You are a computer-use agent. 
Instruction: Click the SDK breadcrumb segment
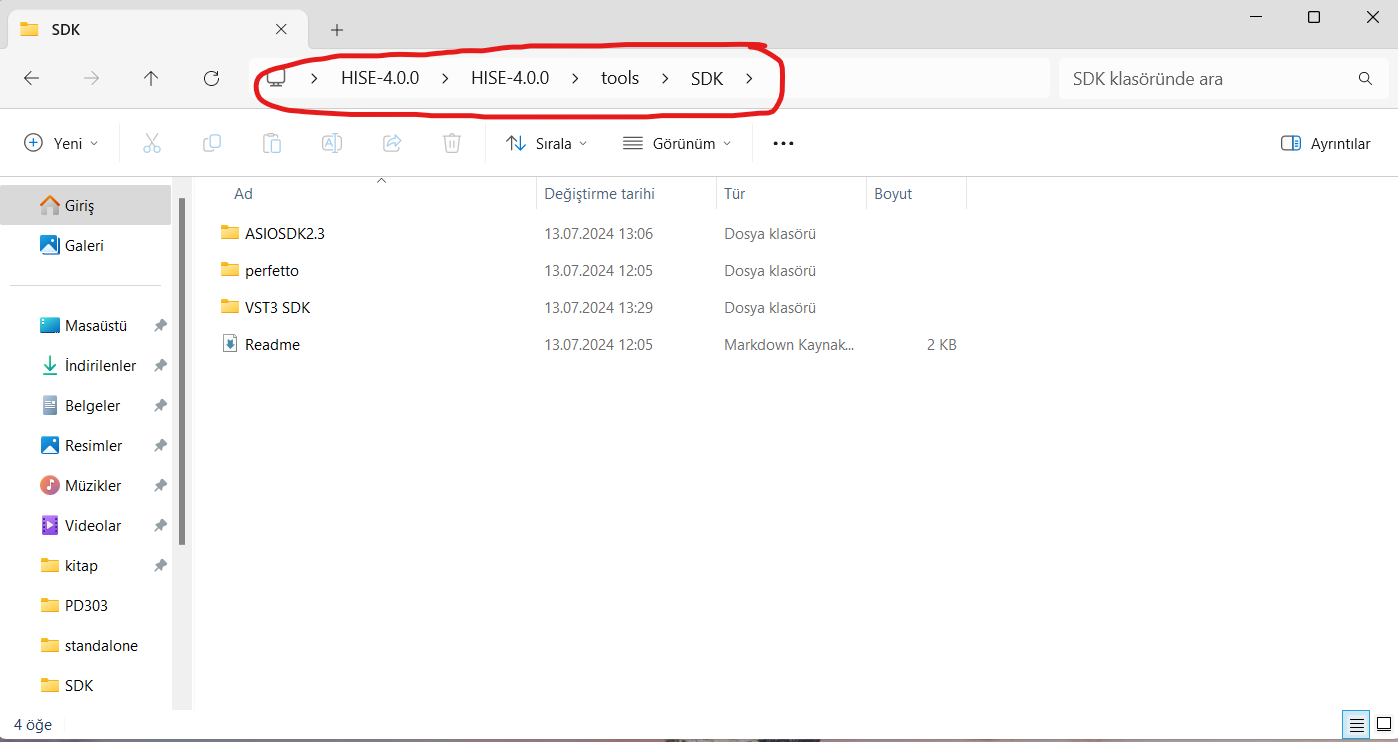tap(707, 78)
